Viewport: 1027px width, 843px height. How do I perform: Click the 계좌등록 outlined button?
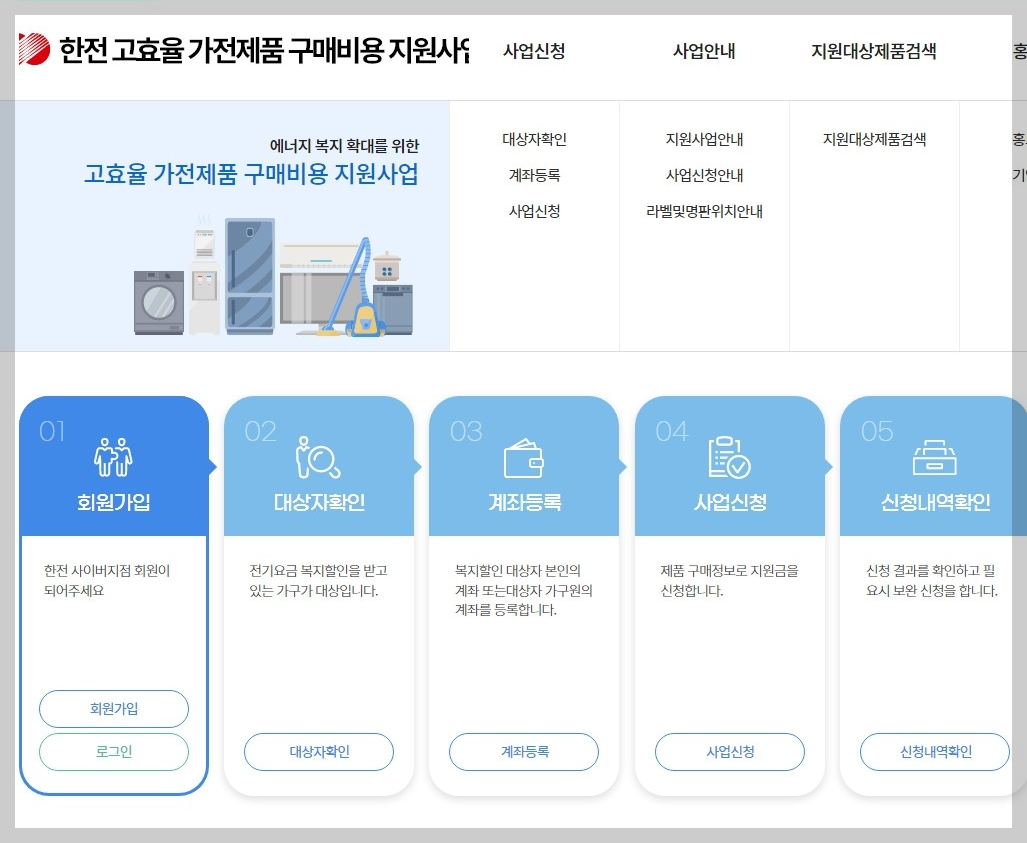click(x=524, y=752)
